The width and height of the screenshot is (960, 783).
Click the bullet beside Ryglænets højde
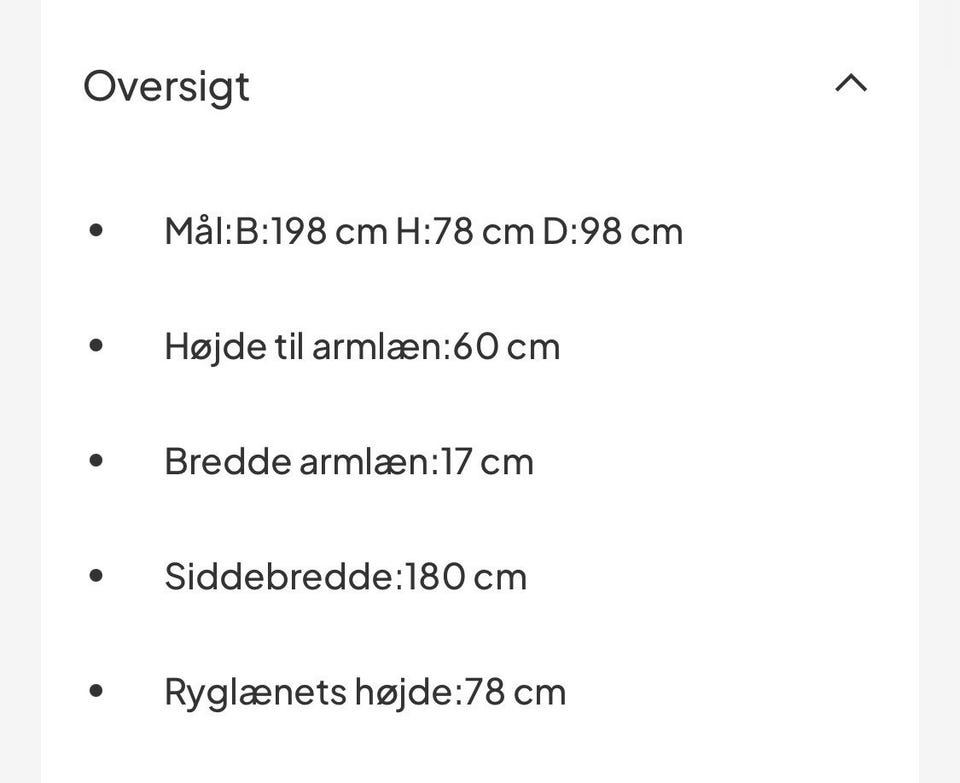click(x=97, y=690)
